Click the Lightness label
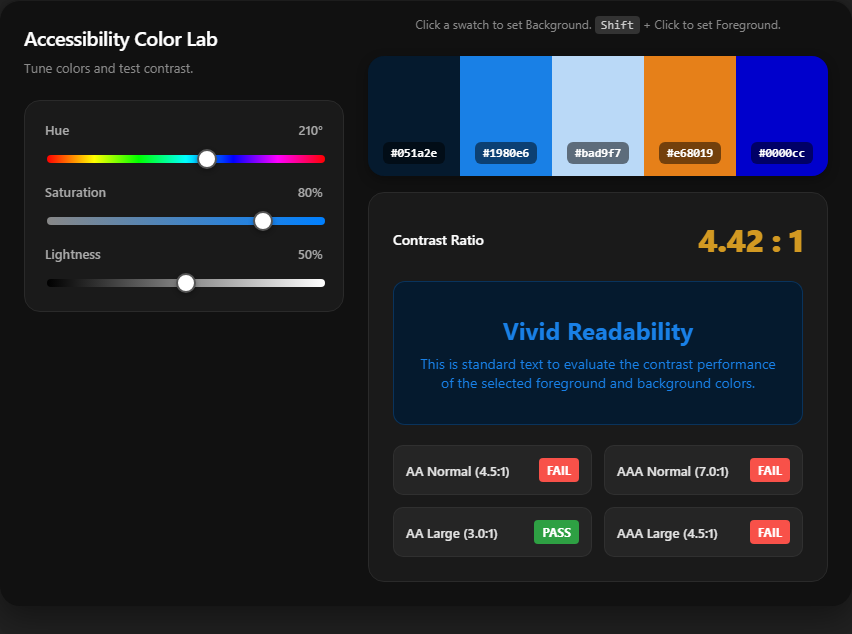Image resolution: width=852 pixels, height=634 pixels. coord(73,255)
